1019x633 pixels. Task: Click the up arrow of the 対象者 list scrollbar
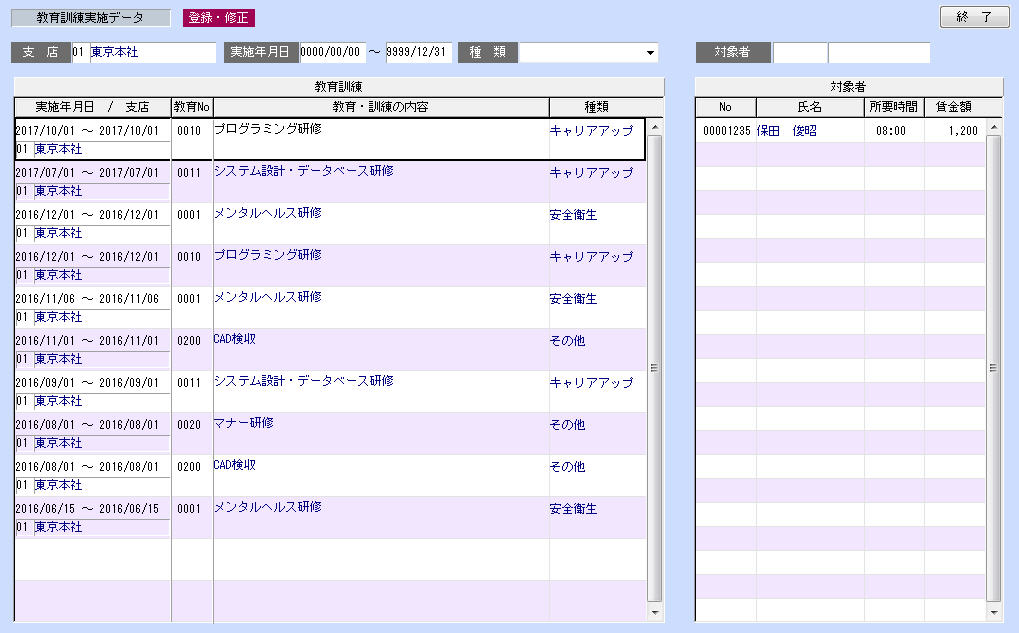click(x=994, y=127)
